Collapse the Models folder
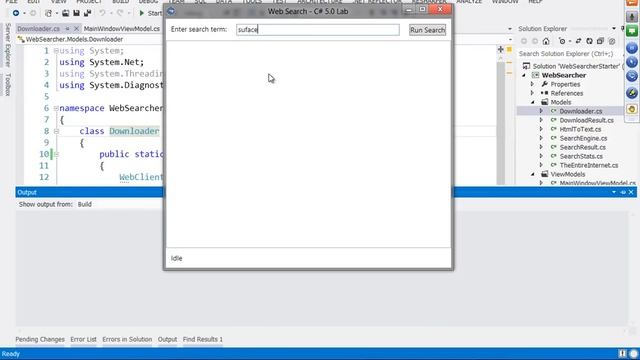 (533, 102)
